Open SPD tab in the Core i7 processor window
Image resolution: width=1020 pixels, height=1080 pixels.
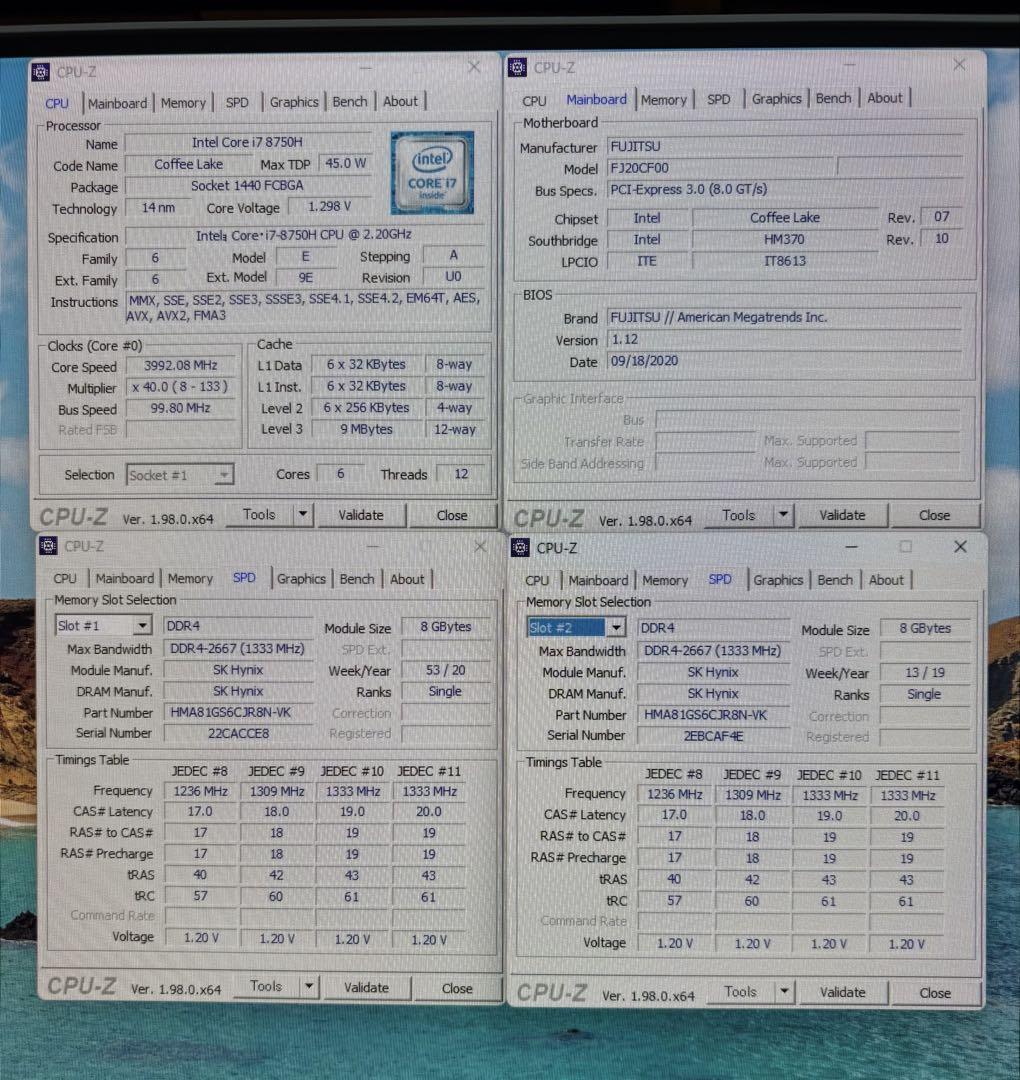[237, 103]
